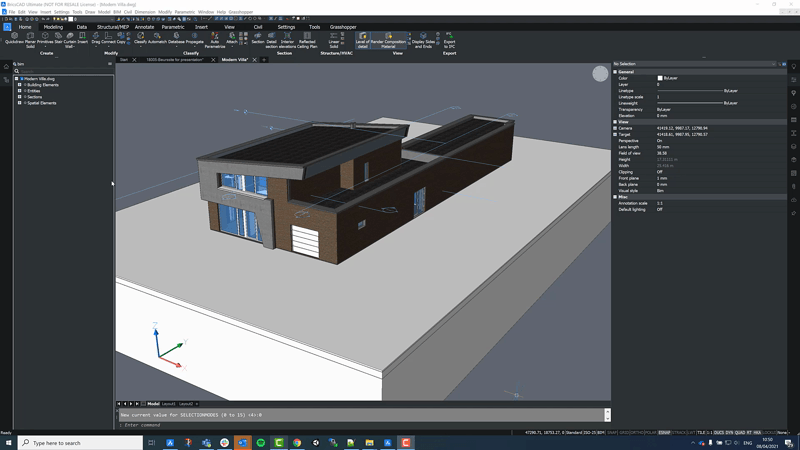Close the Modern Villa document tab

click(x=255, y=60)
